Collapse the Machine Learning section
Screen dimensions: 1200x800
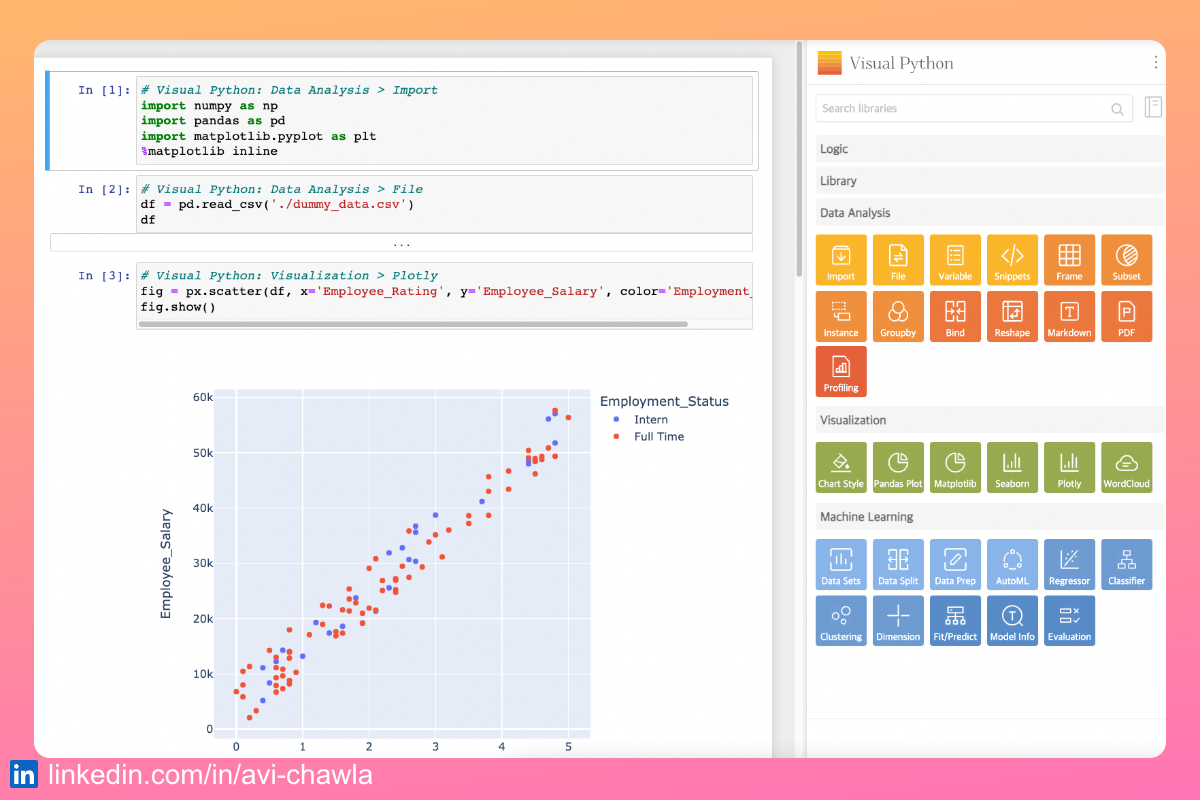click(x=988, y=516)
